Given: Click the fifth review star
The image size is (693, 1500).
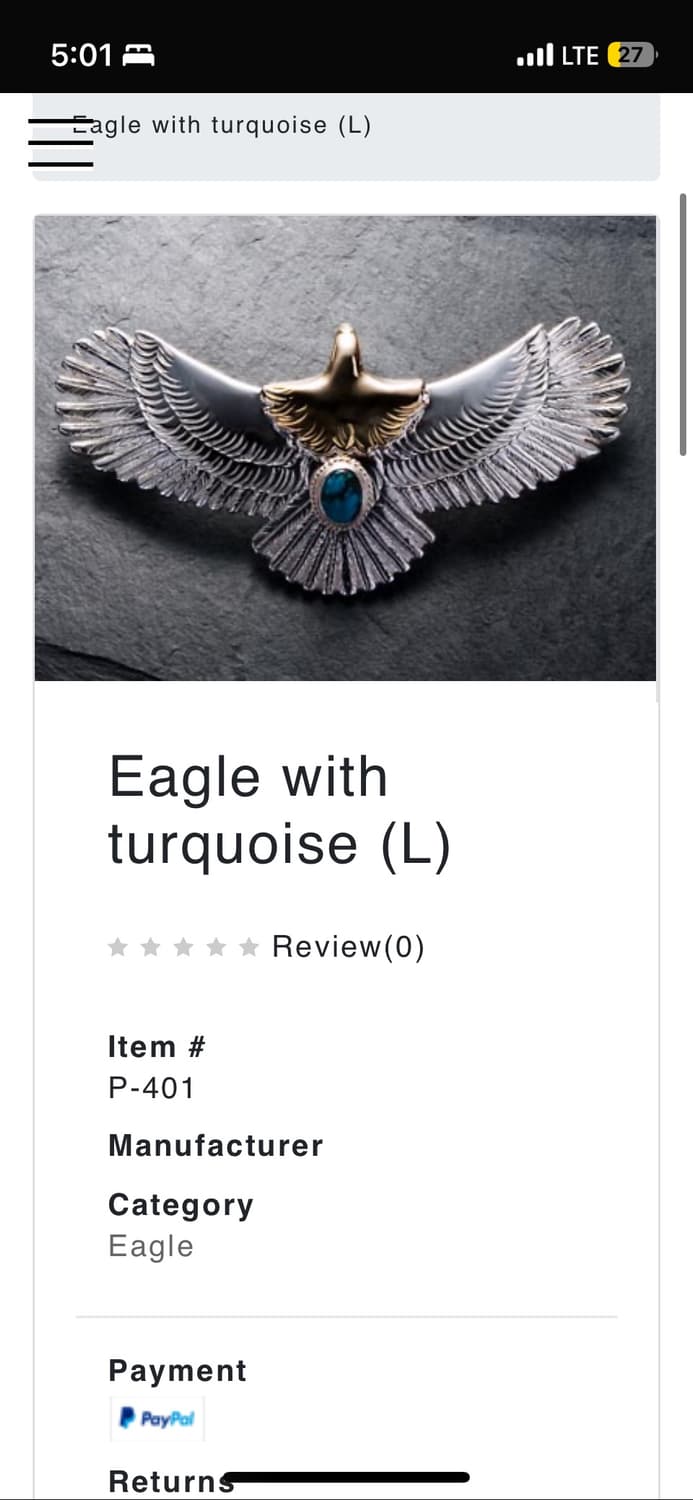Looking at the screenshot, I should coord(249,947).
